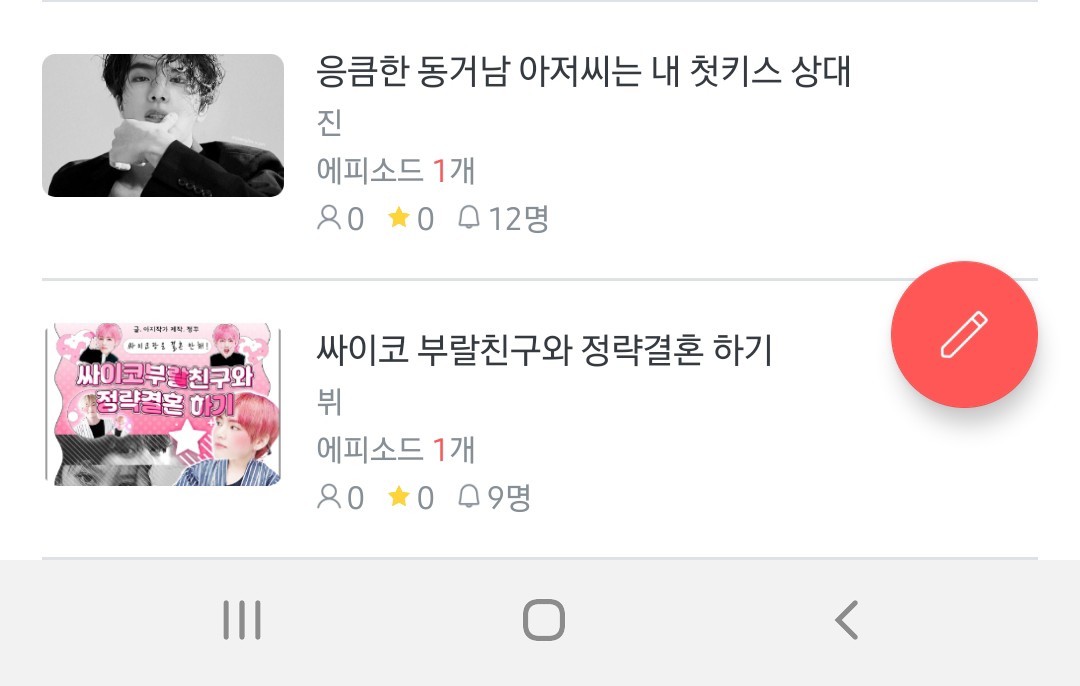Click the 9명 subscriber count text
The width and height of the screenshot is (1080, 686).
click(509, 497)
